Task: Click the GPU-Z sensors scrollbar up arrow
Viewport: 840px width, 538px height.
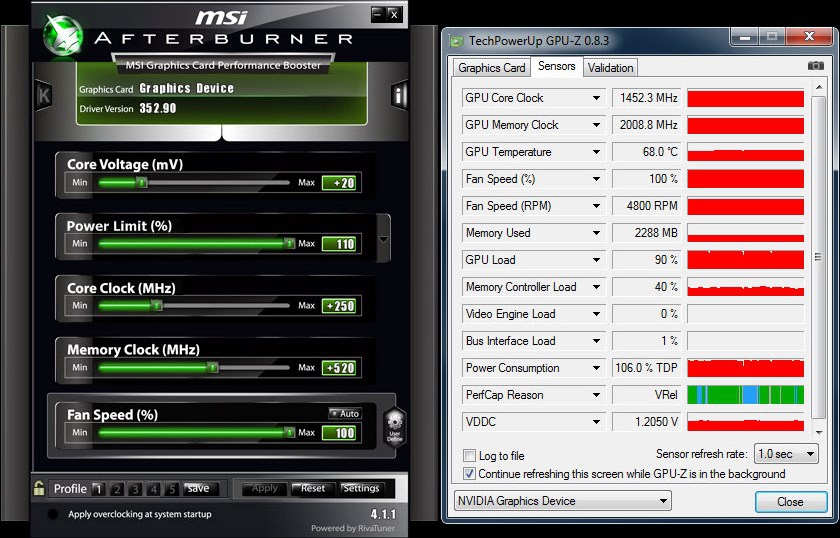Action: [818, 87]
